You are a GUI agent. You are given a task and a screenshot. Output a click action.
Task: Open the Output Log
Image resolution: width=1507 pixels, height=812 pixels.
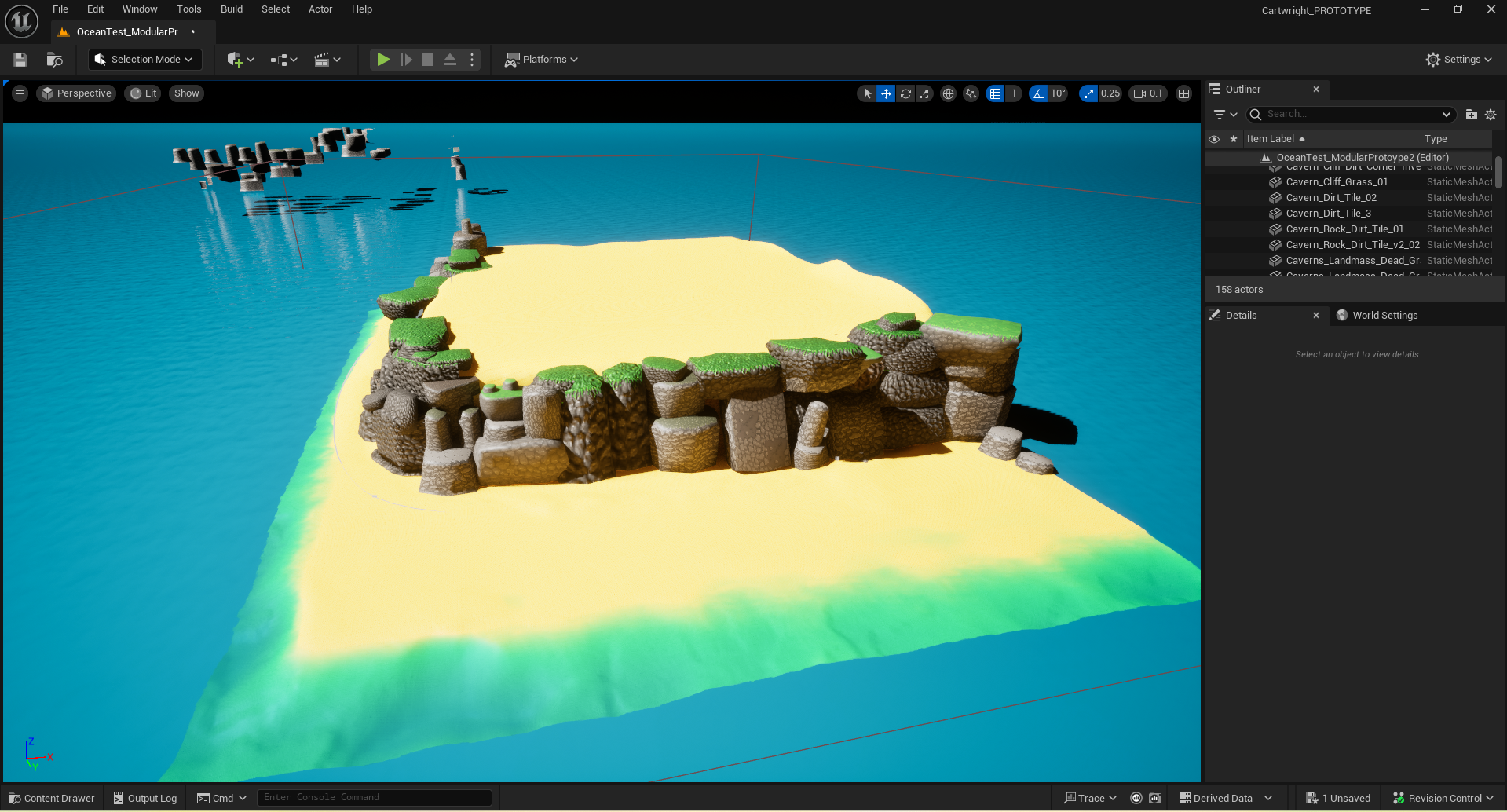click(145, 799)
